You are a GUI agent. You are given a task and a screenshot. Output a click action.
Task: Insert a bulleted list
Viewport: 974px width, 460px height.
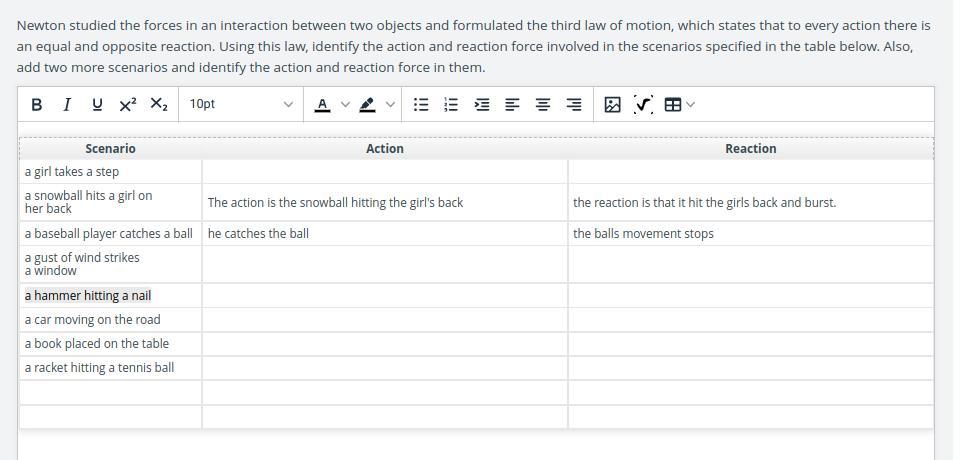(421, 105)
